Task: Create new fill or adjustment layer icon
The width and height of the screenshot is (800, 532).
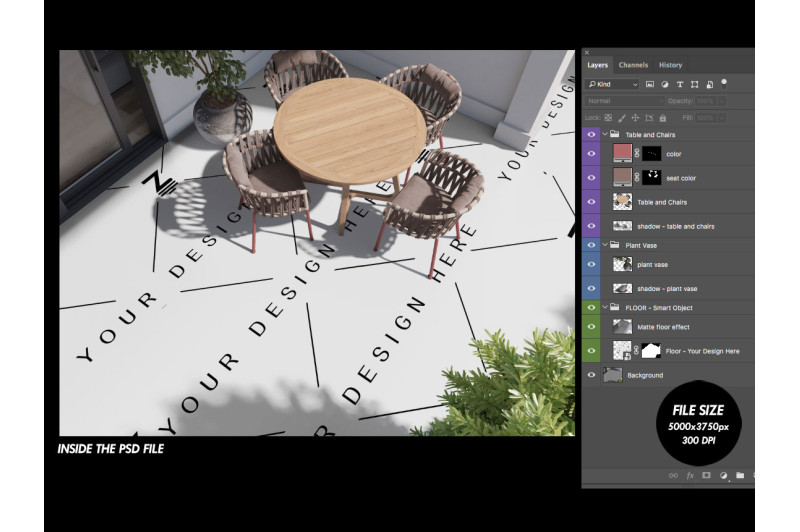Action: pos(723,475)
